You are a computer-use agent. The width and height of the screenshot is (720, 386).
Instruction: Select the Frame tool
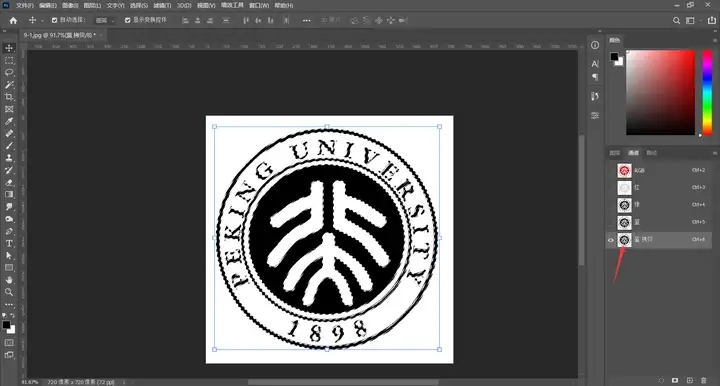pyautogui.click(x=9, y=109)
